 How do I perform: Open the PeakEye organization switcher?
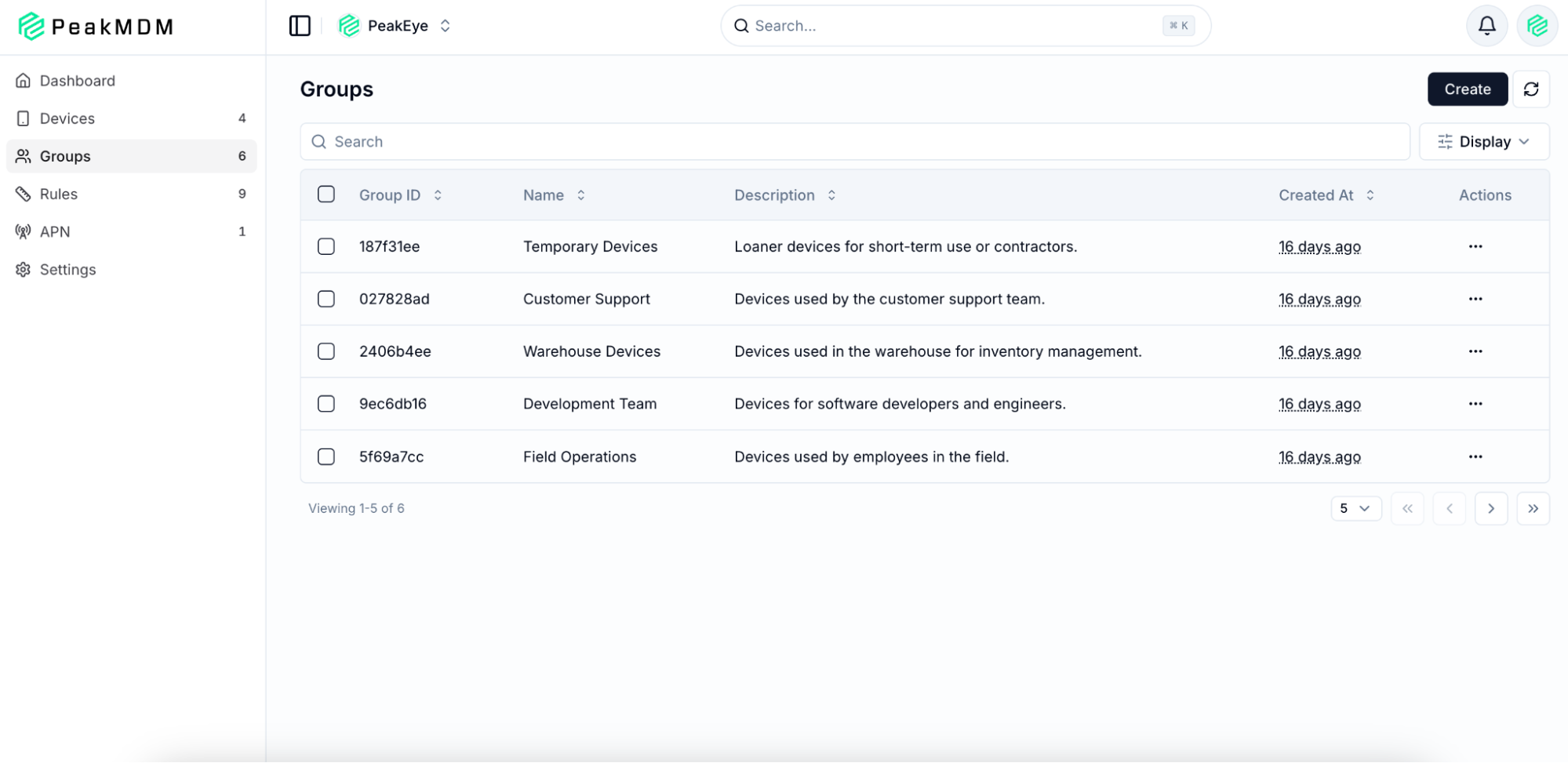(x=395, y=26)
